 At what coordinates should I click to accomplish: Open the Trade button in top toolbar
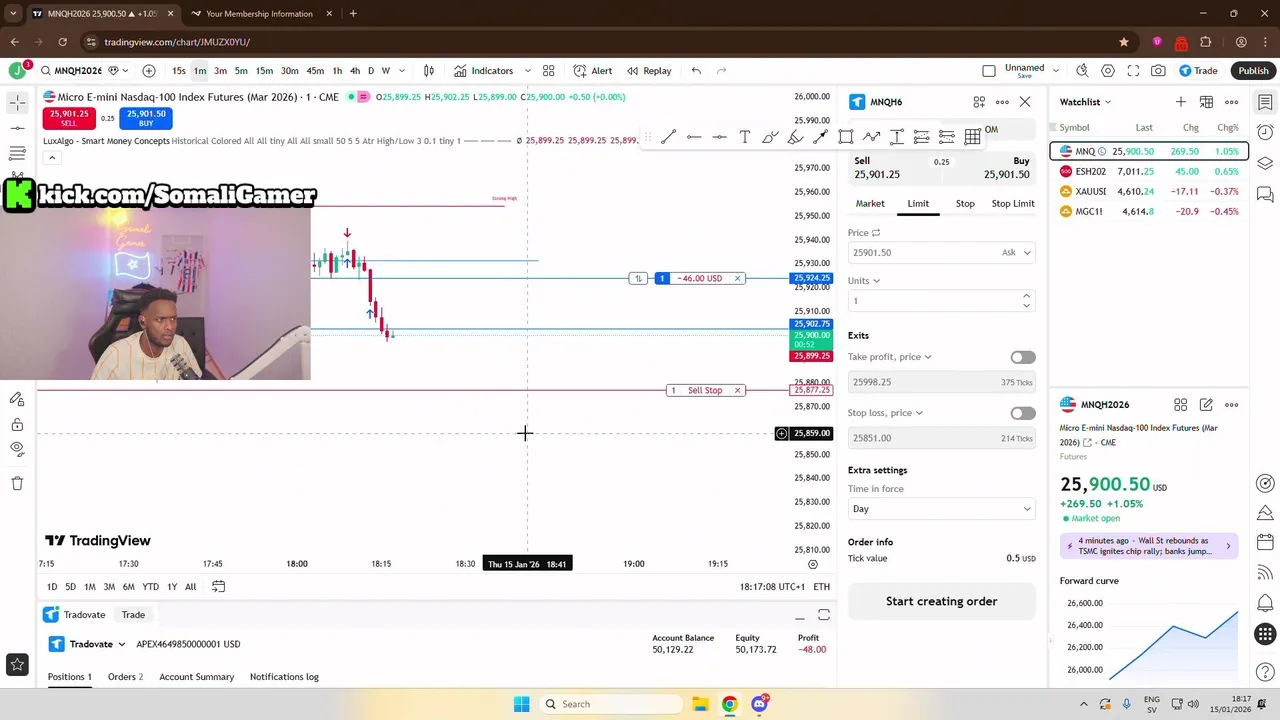[1198, 71]
